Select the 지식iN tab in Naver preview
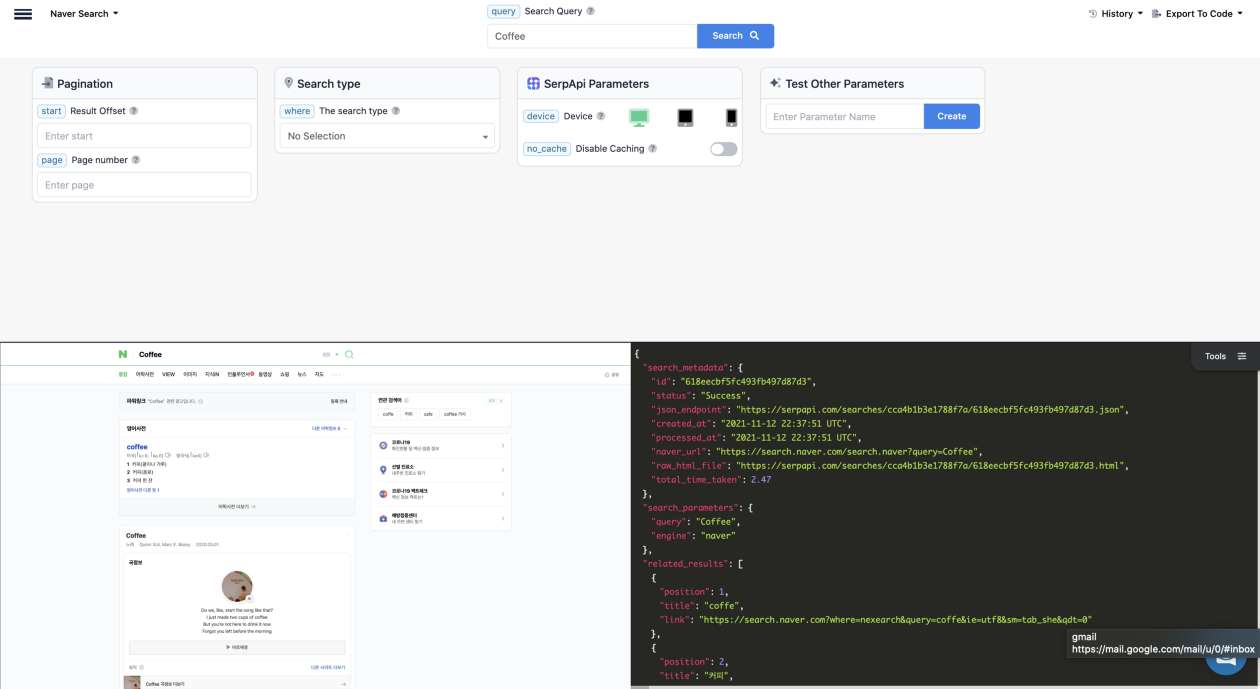Viewport: 1260px width, 689px height. (212, 374)
